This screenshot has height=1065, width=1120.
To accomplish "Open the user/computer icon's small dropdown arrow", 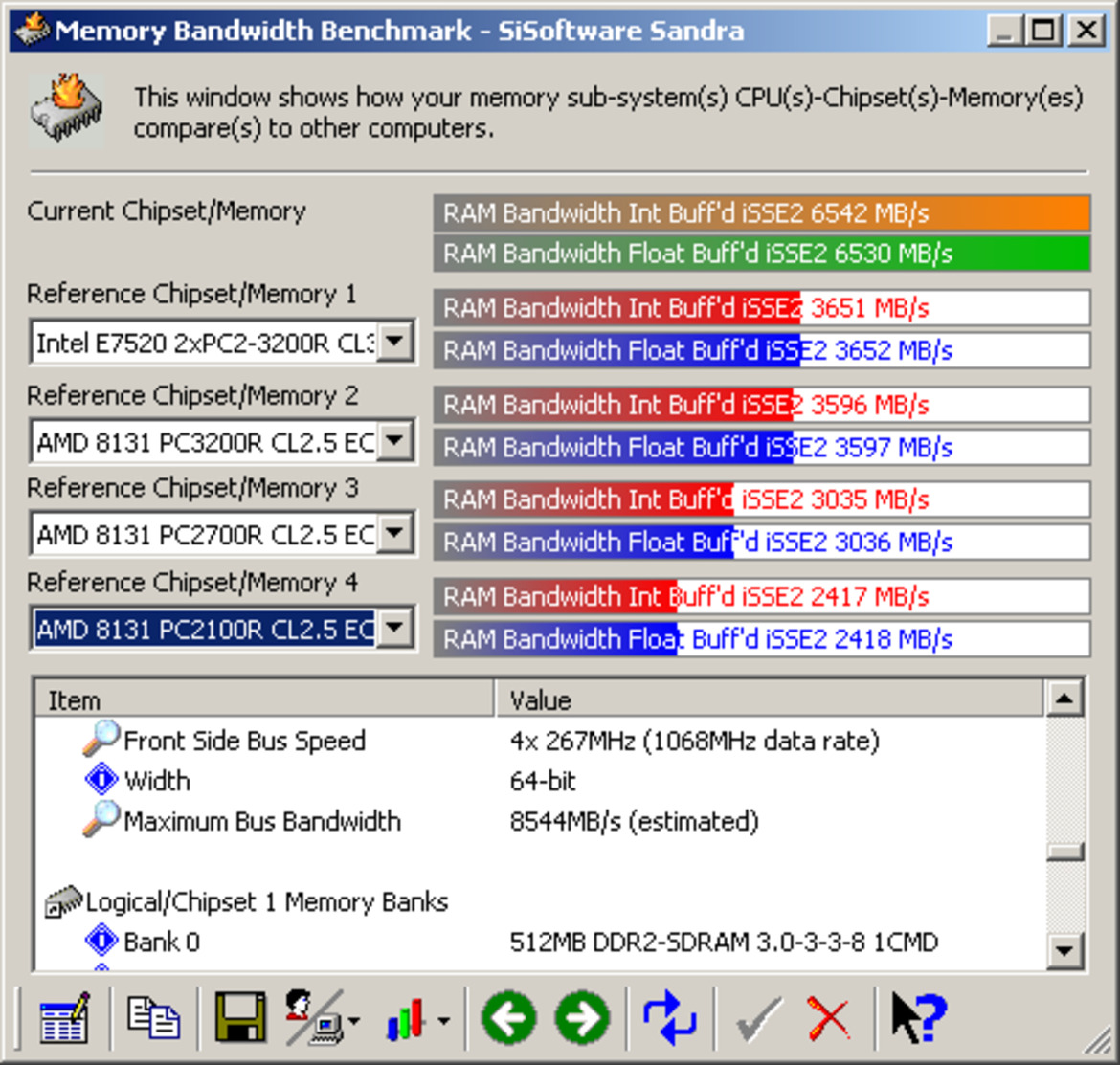I will [x=353, y=1021].
